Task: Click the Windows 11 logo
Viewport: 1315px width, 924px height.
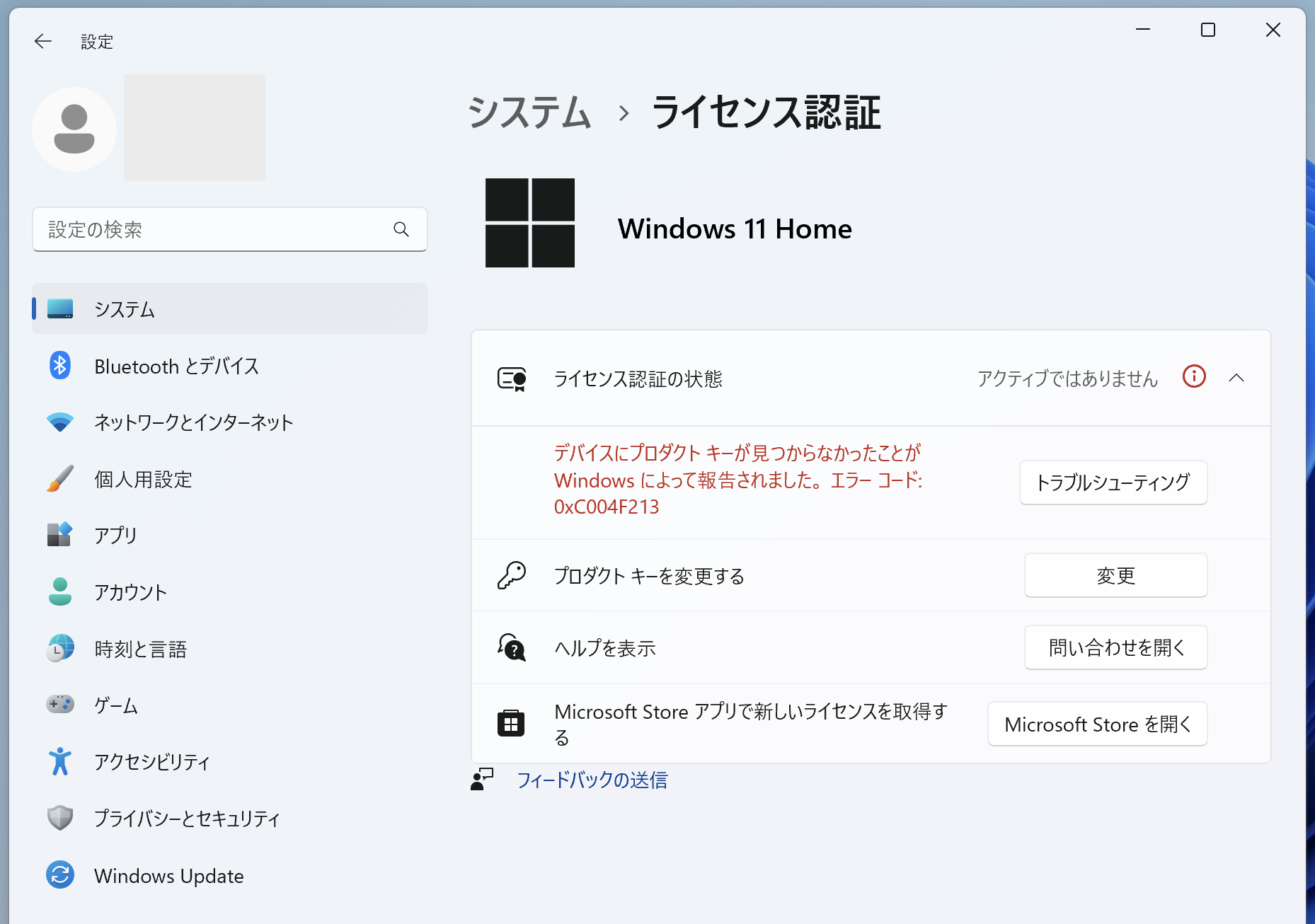Action: coord(530,223)
